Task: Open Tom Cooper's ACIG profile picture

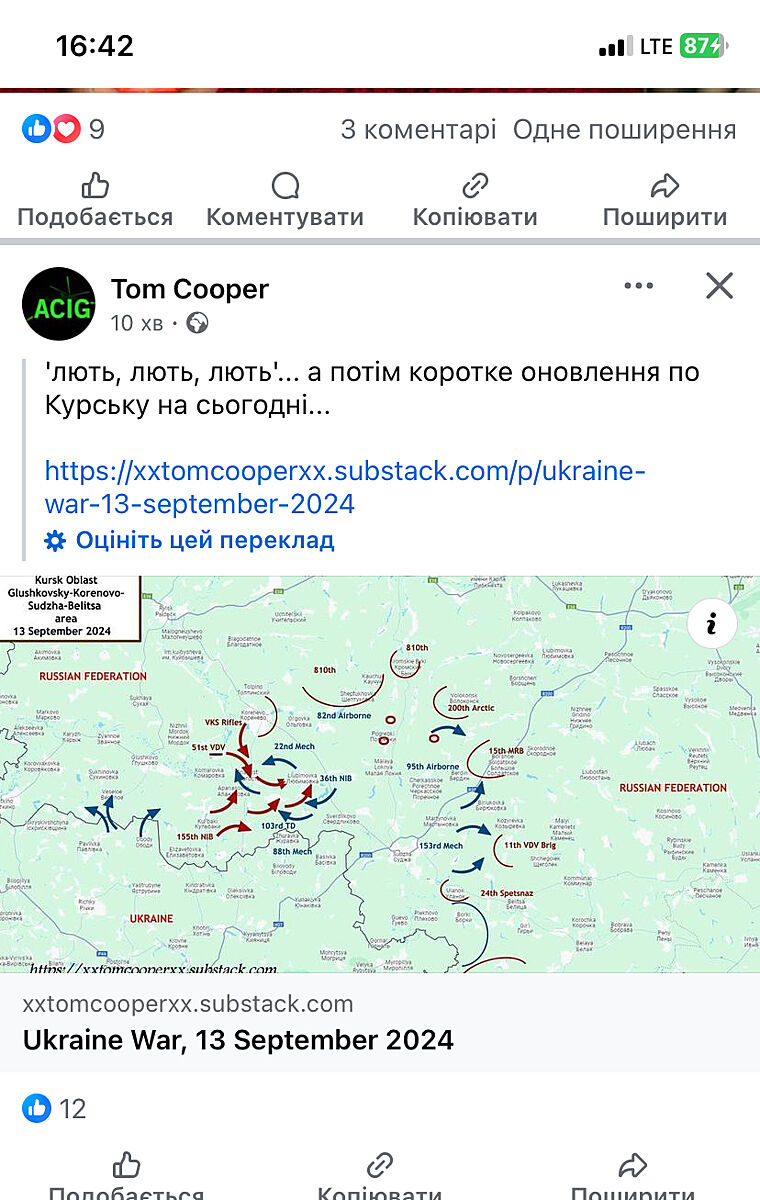Action: click(x=59, y=304)
